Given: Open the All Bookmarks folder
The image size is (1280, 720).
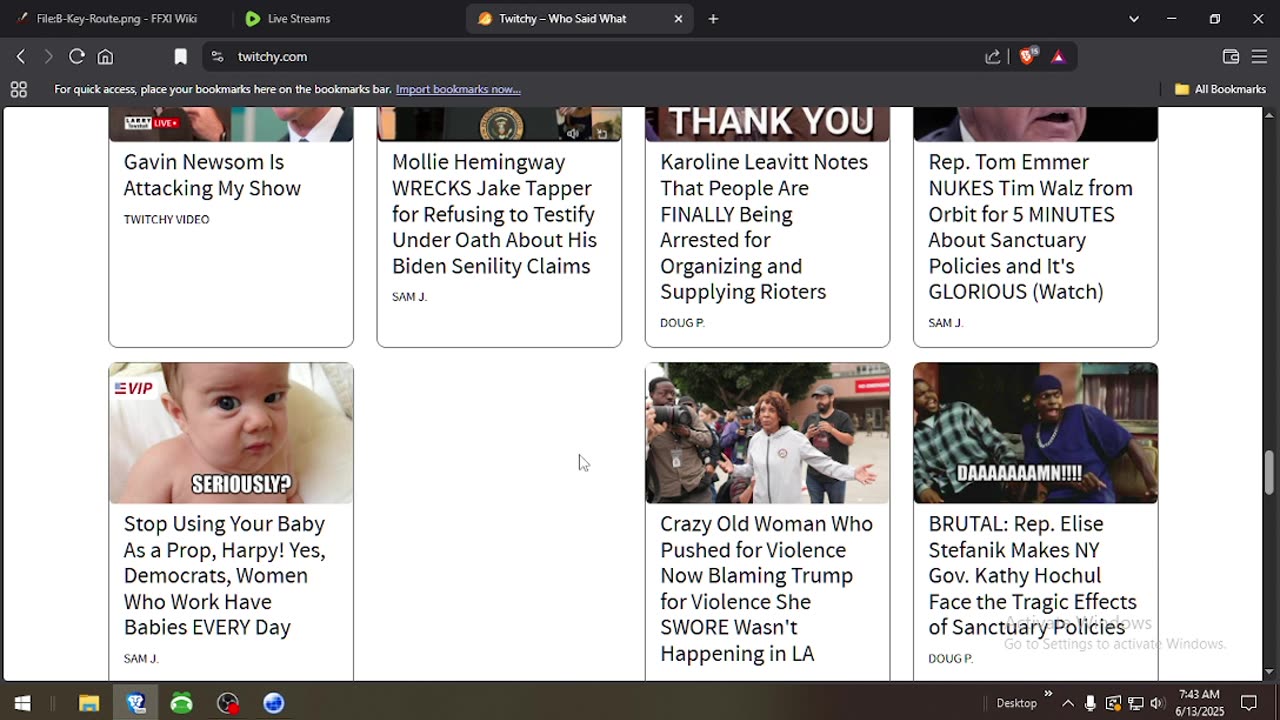Looking at the screenshot, I should [x=1220, y=89].
